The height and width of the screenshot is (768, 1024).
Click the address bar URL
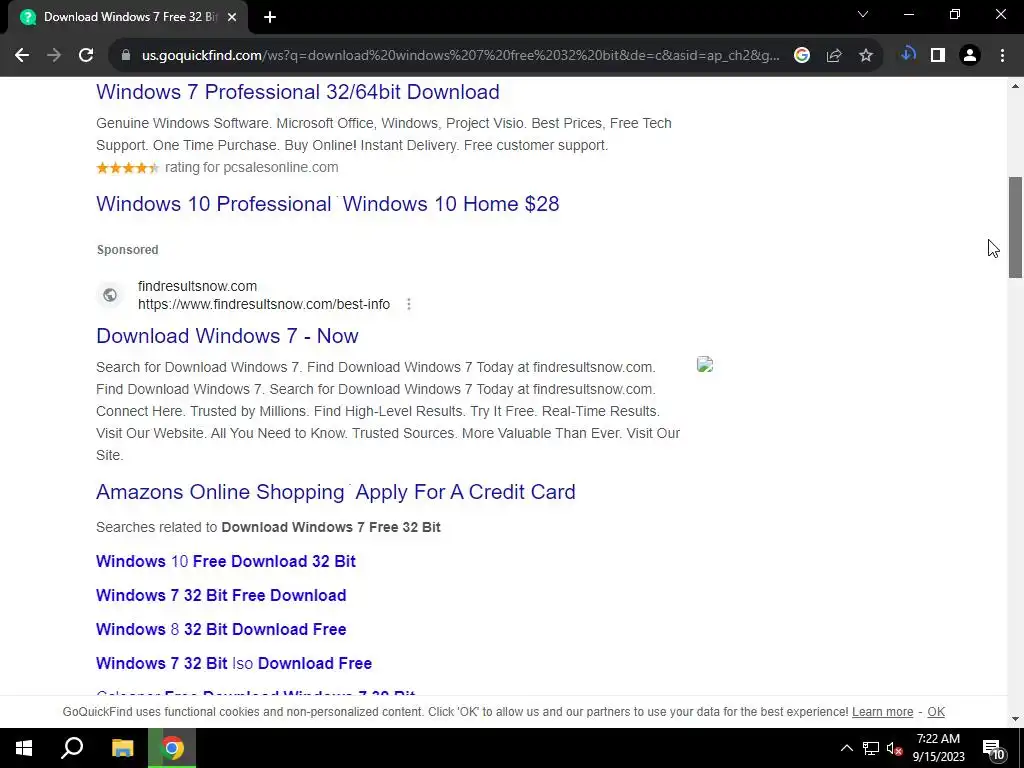(x=460, y=56)
